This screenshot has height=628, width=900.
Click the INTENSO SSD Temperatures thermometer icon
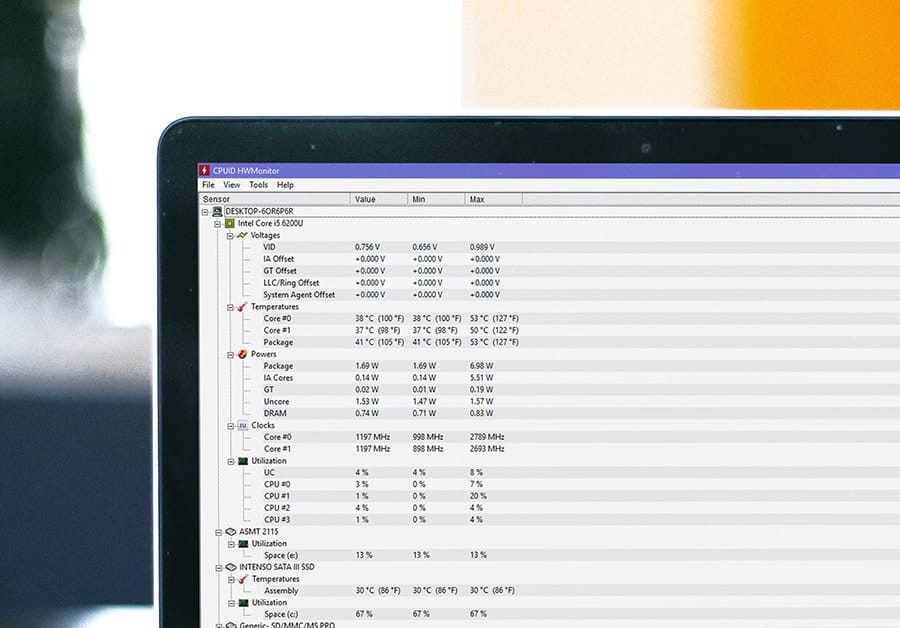coord(243,579)
